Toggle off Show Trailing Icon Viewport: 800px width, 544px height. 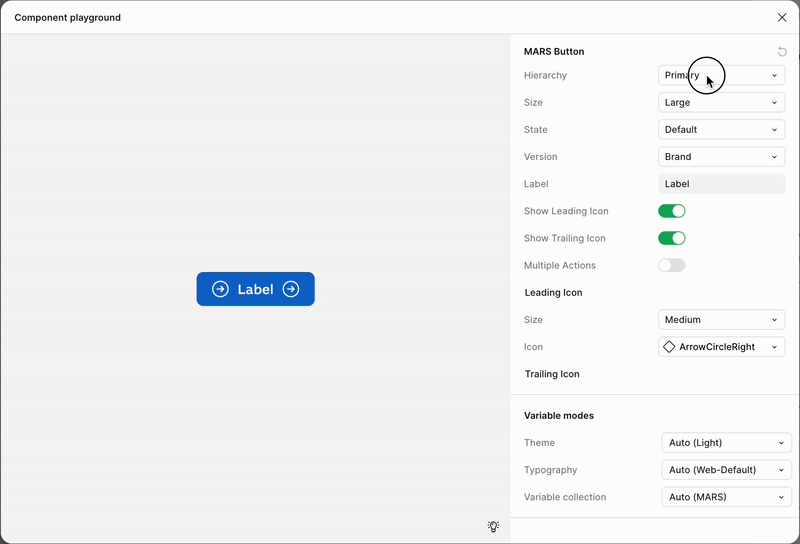tap(671, 238)
